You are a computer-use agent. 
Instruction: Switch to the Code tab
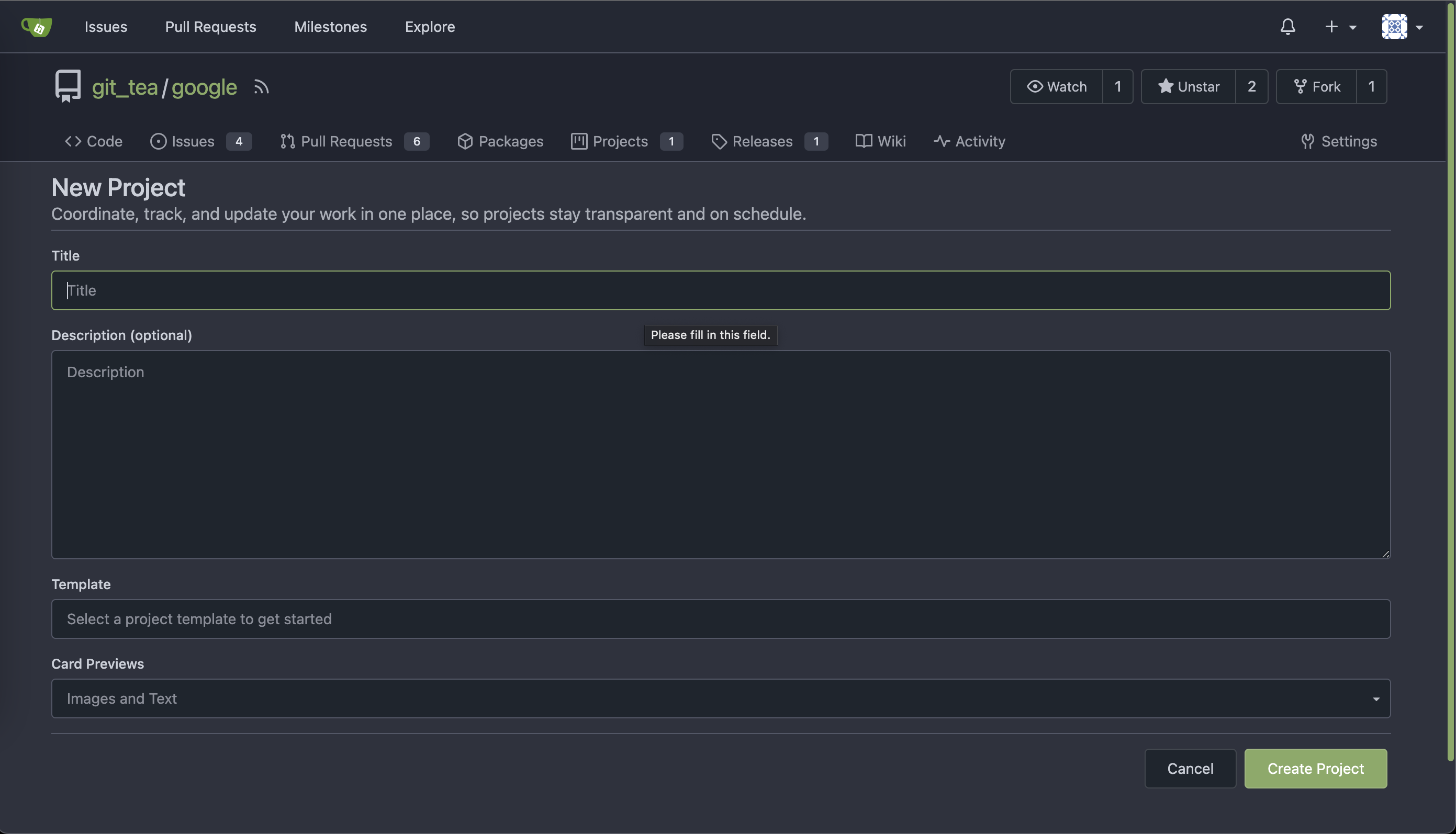(x=93, y=141)
